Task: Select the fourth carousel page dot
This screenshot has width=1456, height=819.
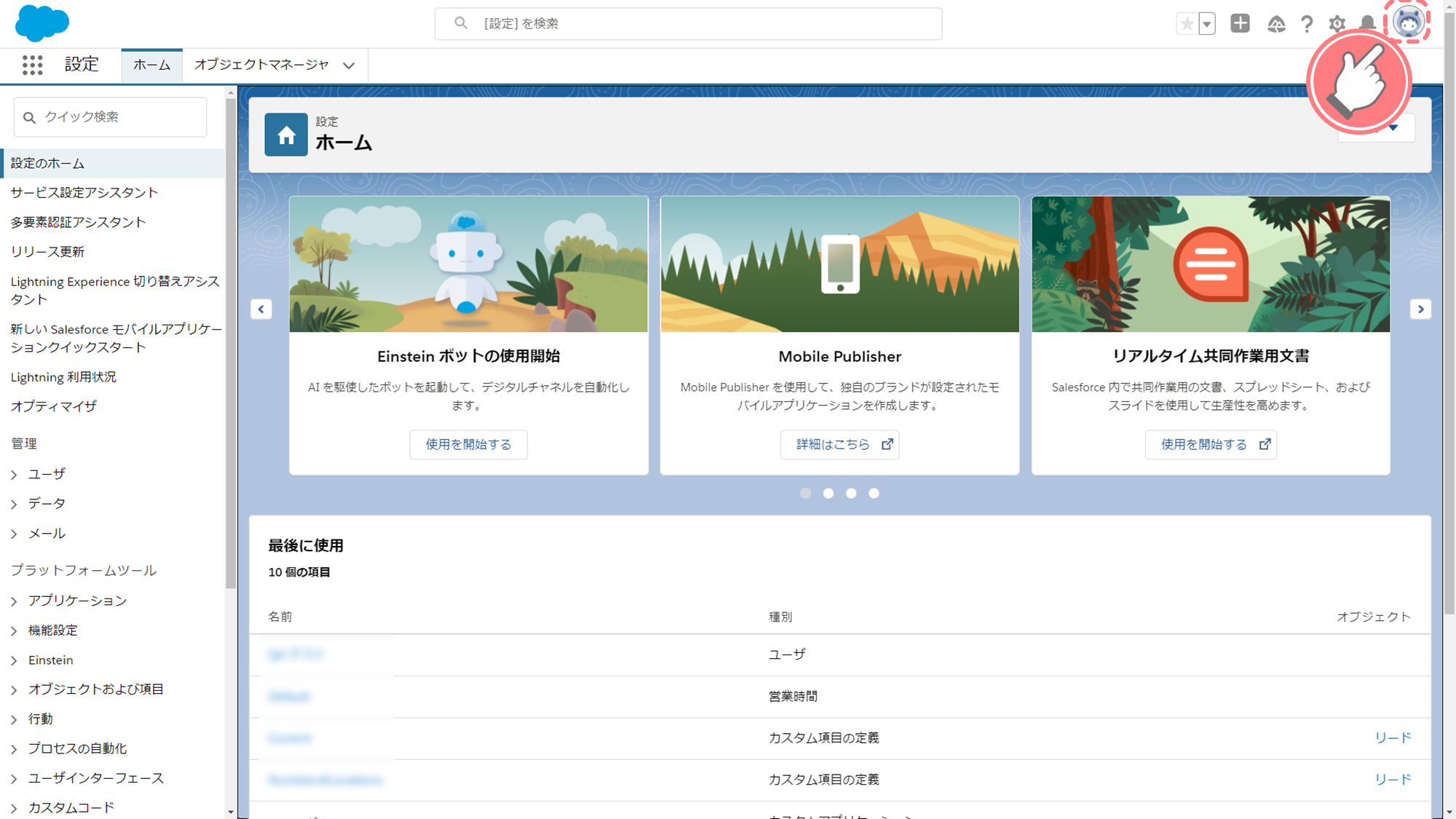Action: [x=874, y=494]
